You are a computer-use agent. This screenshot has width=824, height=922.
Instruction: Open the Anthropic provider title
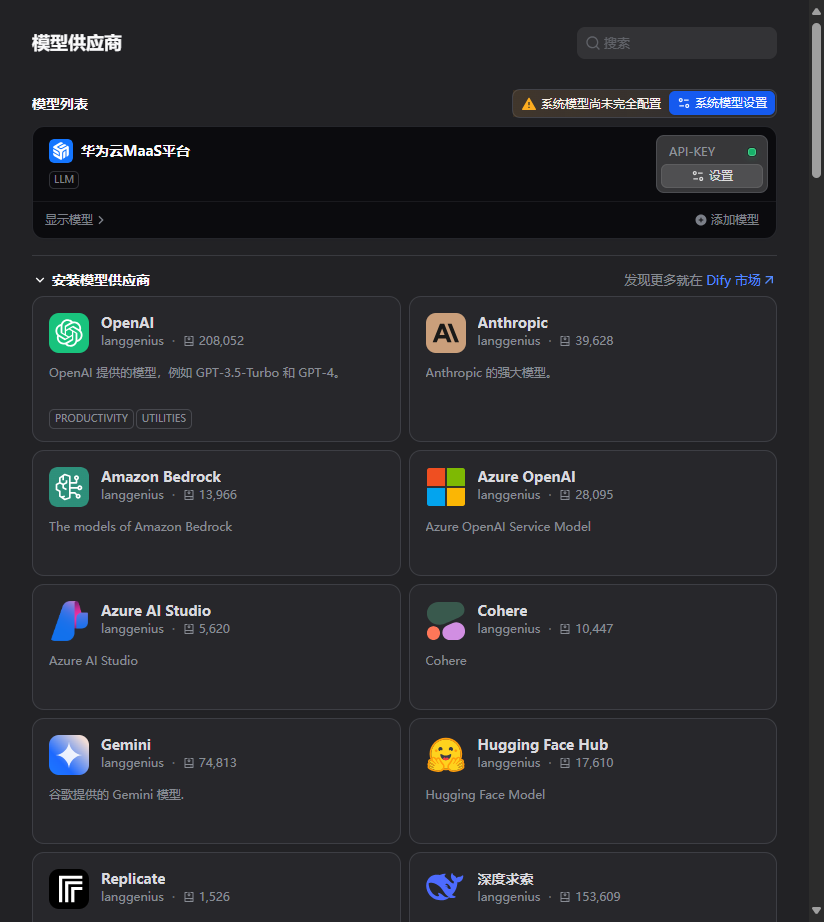tap(512, 323)
